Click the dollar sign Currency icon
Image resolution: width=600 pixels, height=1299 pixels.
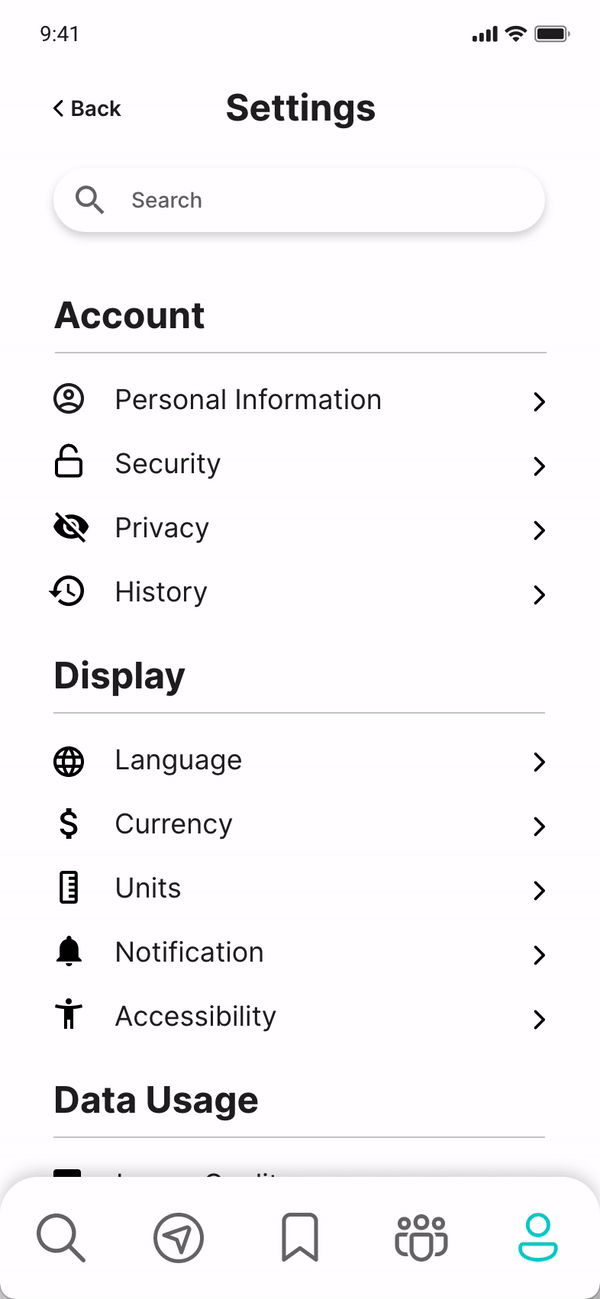[x=68, y=824]
